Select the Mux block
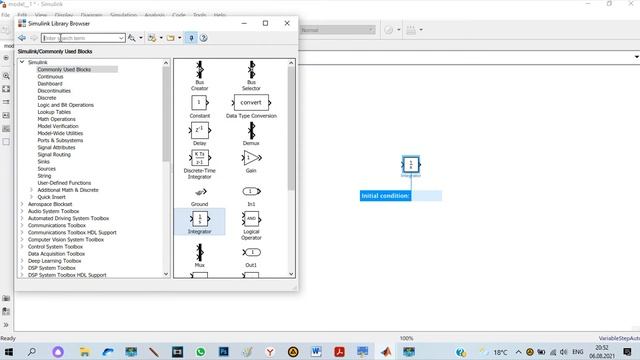The width and height of the screenshot is (640, 360). point(199,256)
